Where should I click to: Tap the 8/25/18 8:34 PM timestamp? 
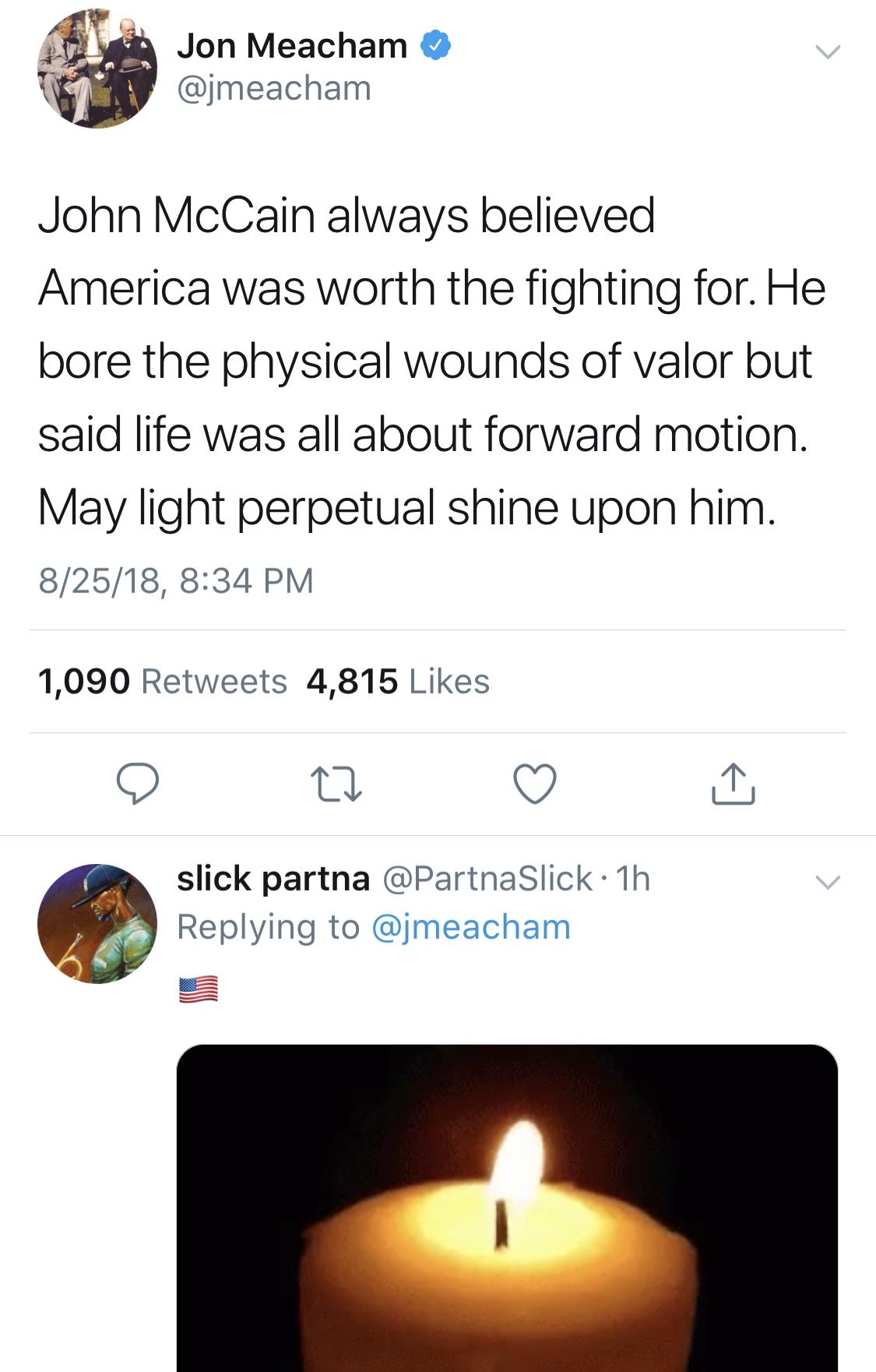(x=176, y=580)
